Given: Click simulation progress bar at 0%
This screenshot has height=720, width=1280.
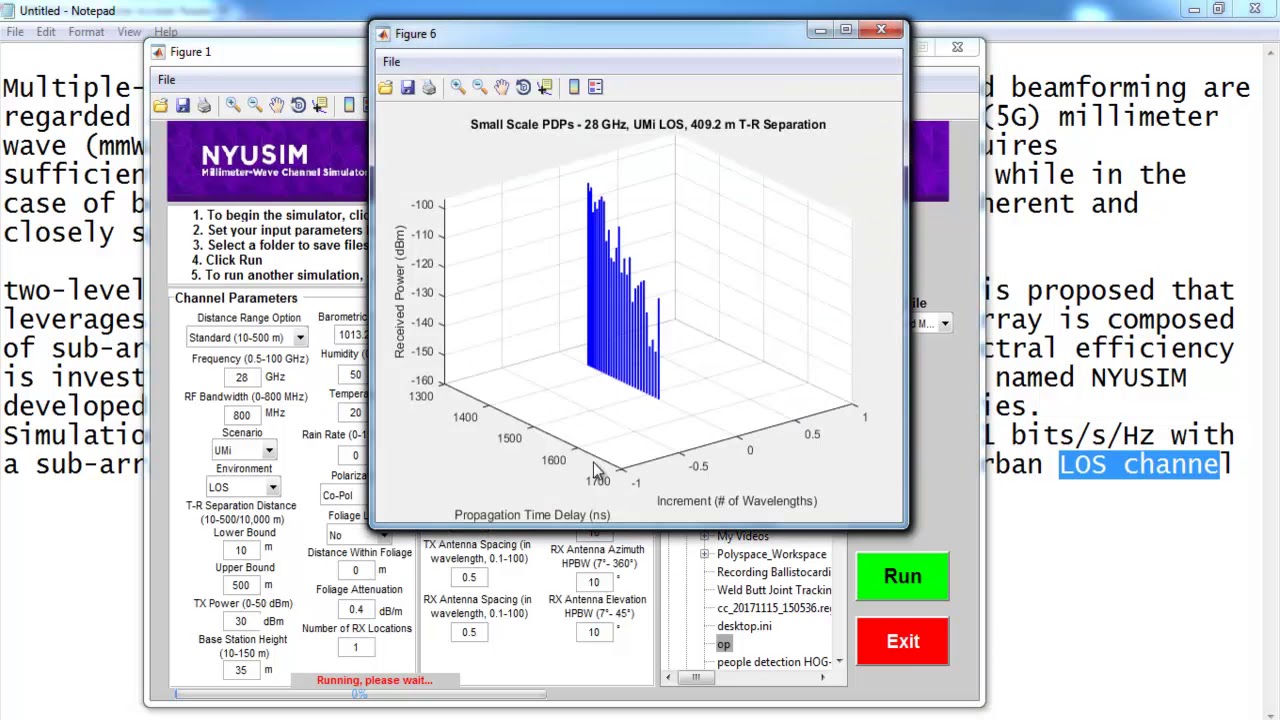Looking at the screenshot, I should [360, 694].
